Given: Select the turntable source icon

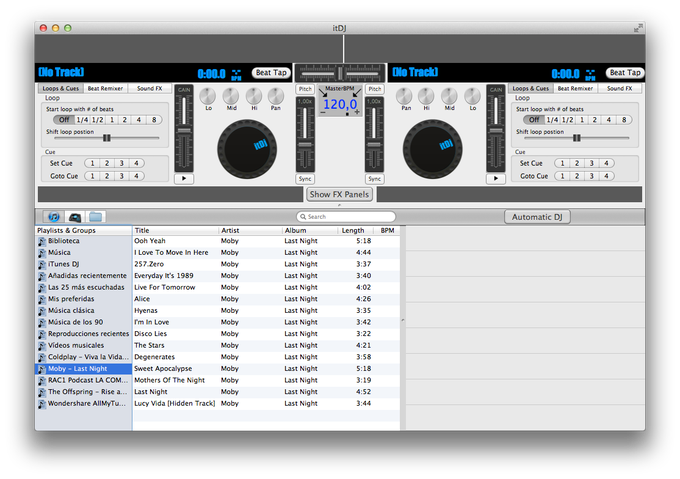Looking at the screenshot, I should pos(75,217).
